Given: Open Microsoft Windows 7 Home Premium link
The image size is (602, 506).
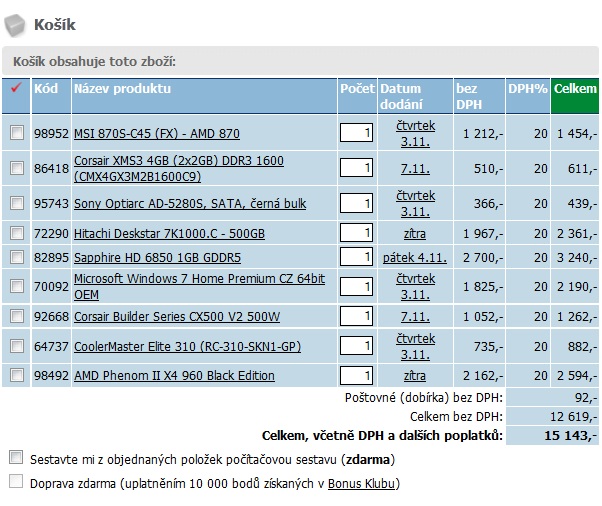Looking at the screenshot, I should coord(199,286).
